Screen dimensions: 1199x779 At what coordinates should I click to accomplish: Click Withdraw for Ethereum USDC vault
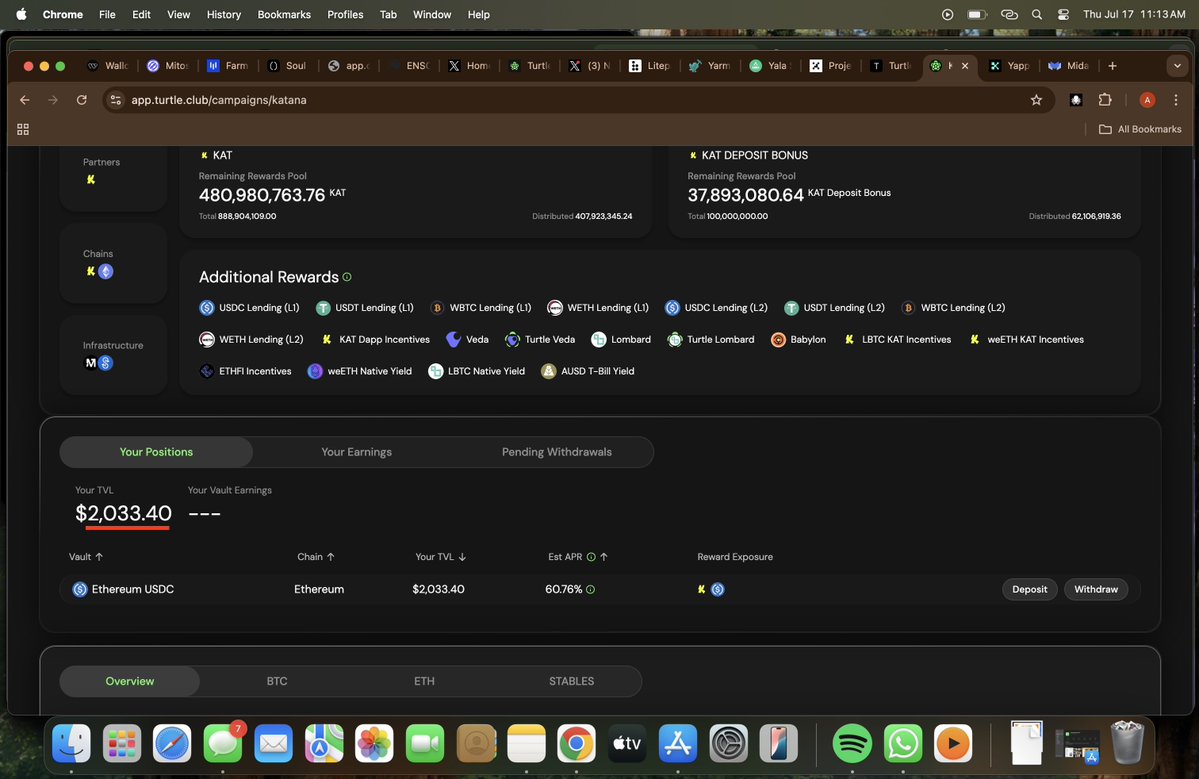(1096, 589)
